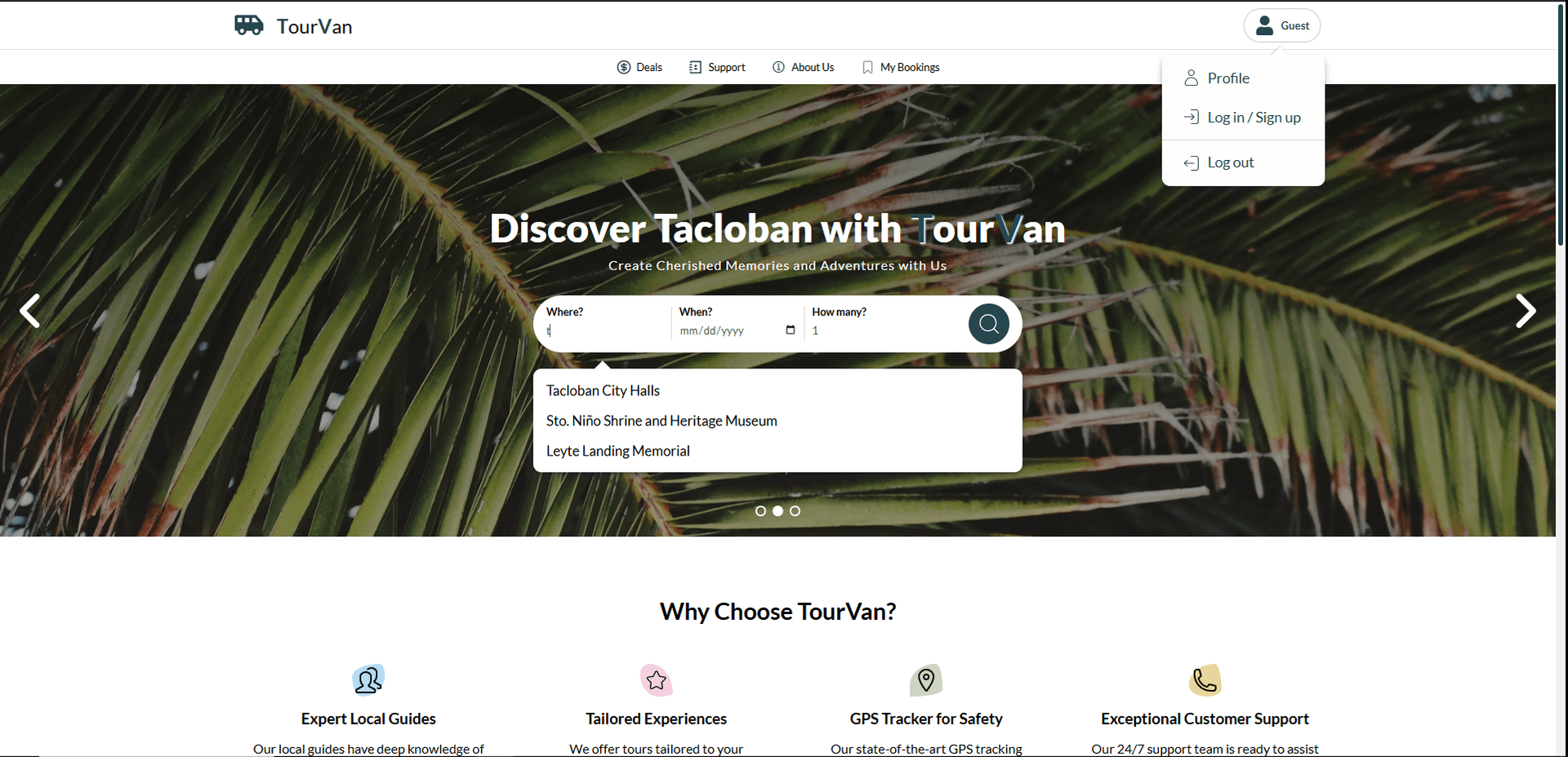
Task: Focus the How many? input field
Action: tap(882, 331)
